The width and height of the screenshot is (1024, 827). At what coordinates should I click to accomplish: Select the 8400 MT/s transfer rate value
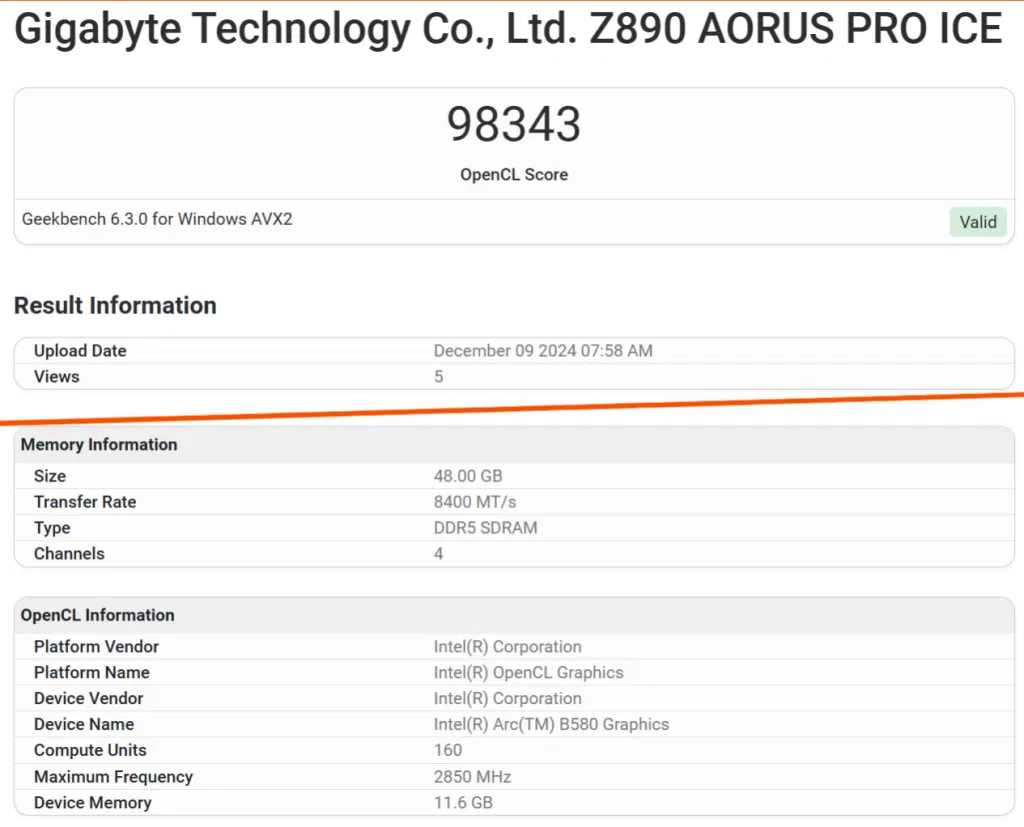click(x=475, y=502)
